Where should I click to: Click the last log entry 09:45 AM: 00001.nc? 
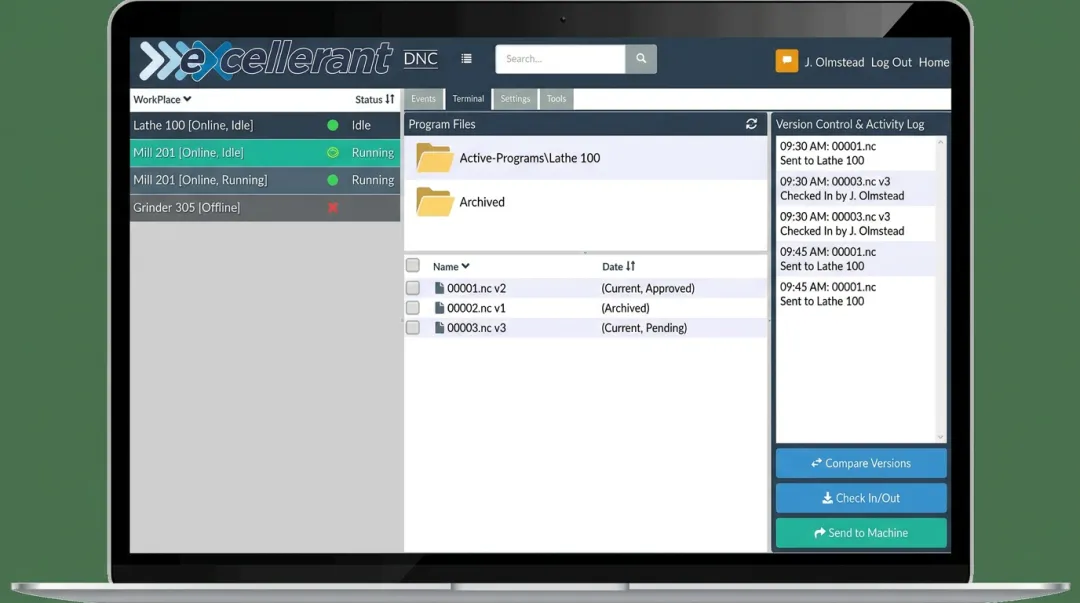[x=856, y=294]
